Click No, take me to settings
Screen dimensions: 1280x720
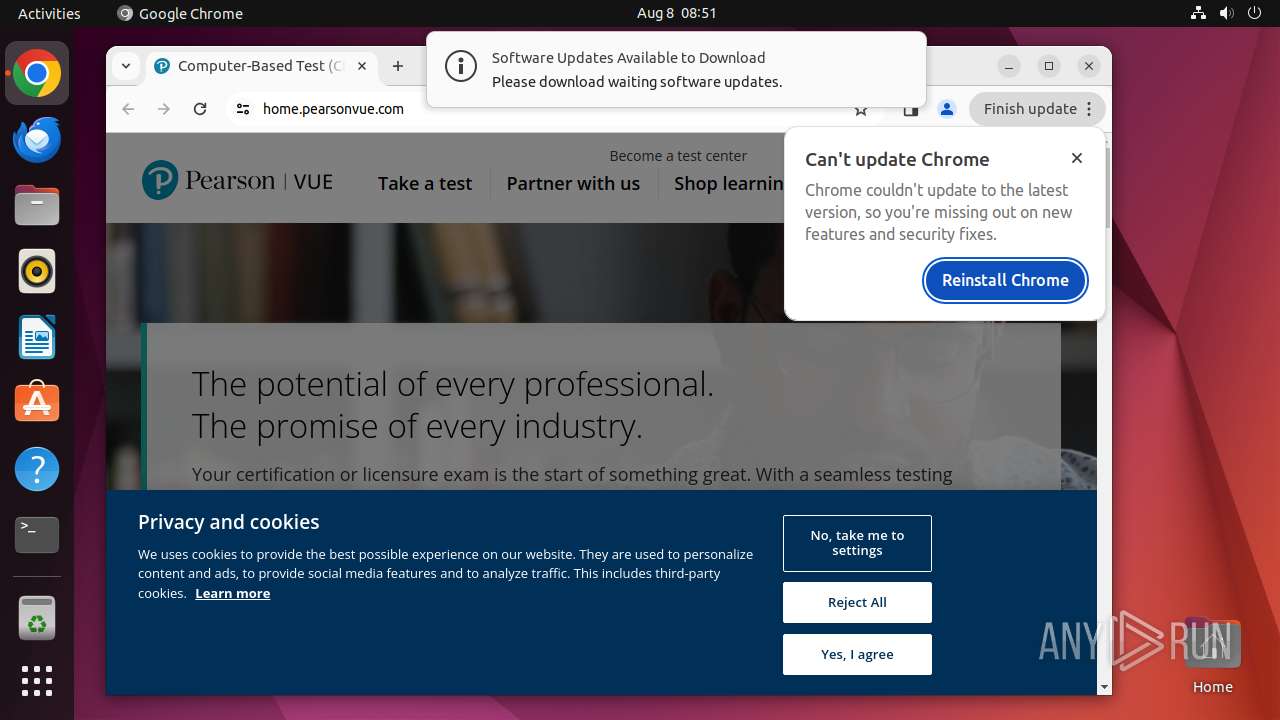pyautogui.click(x=857, y=543)
